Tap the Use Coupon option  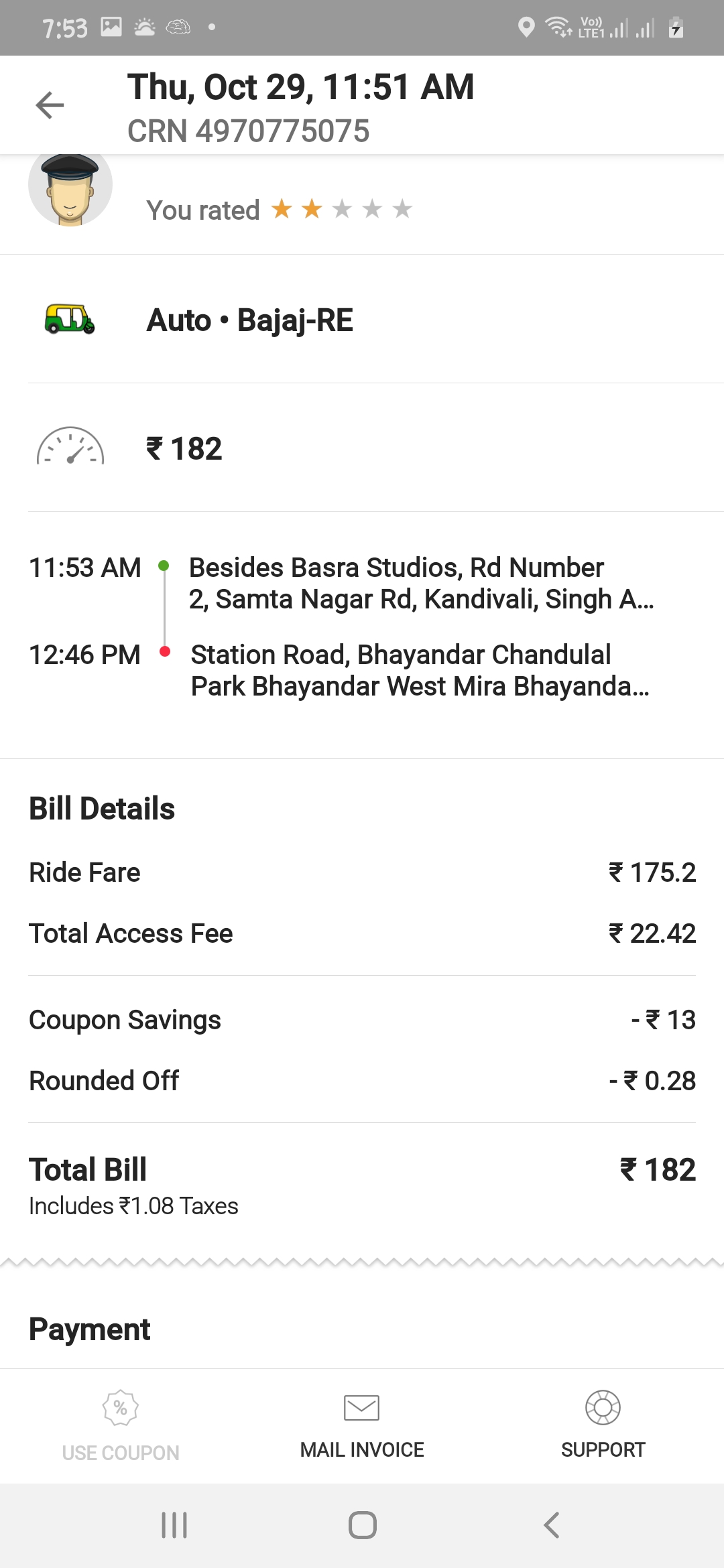(x=121, y=1426)
